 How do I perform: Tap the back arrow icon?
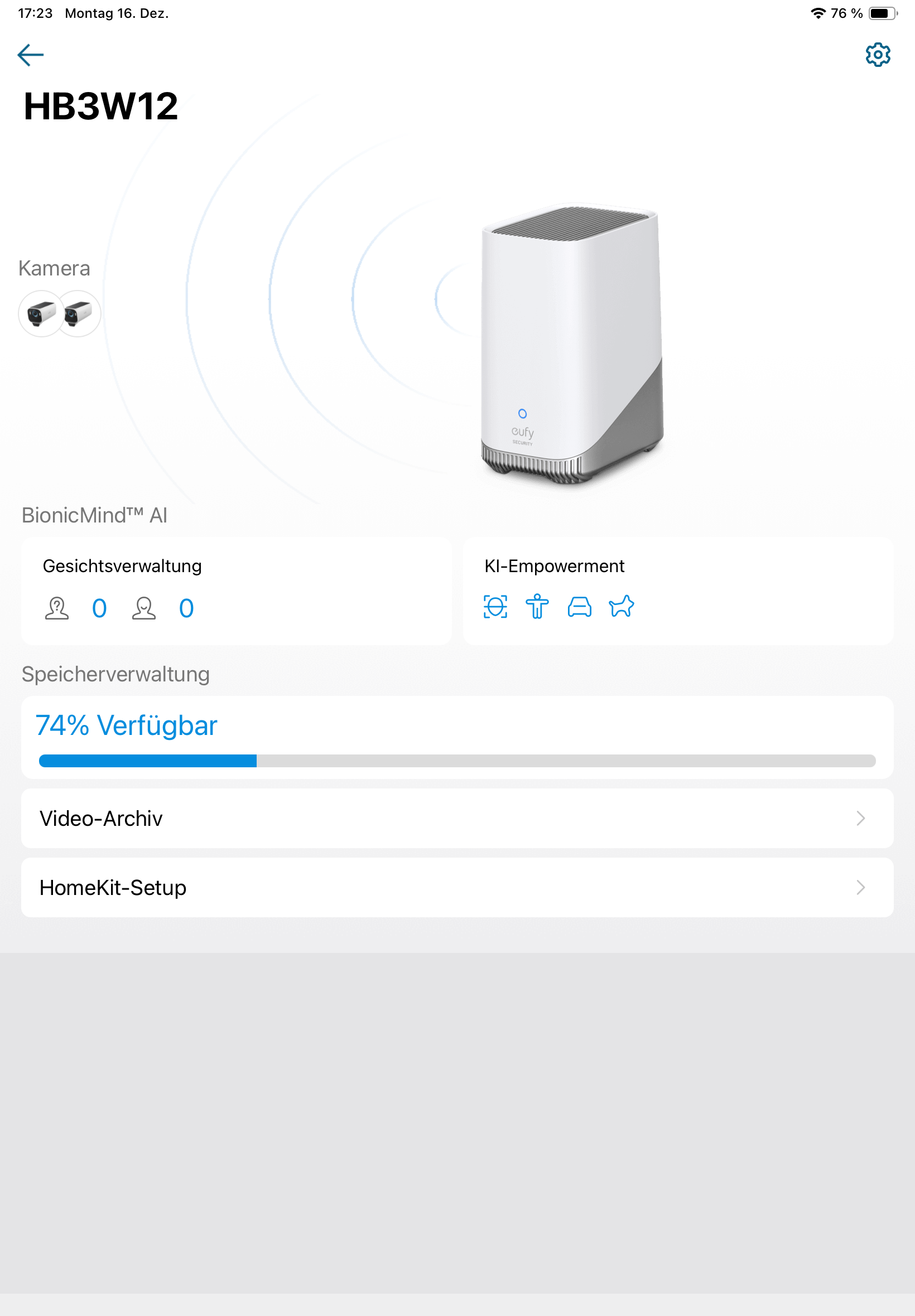click(30, 55)
